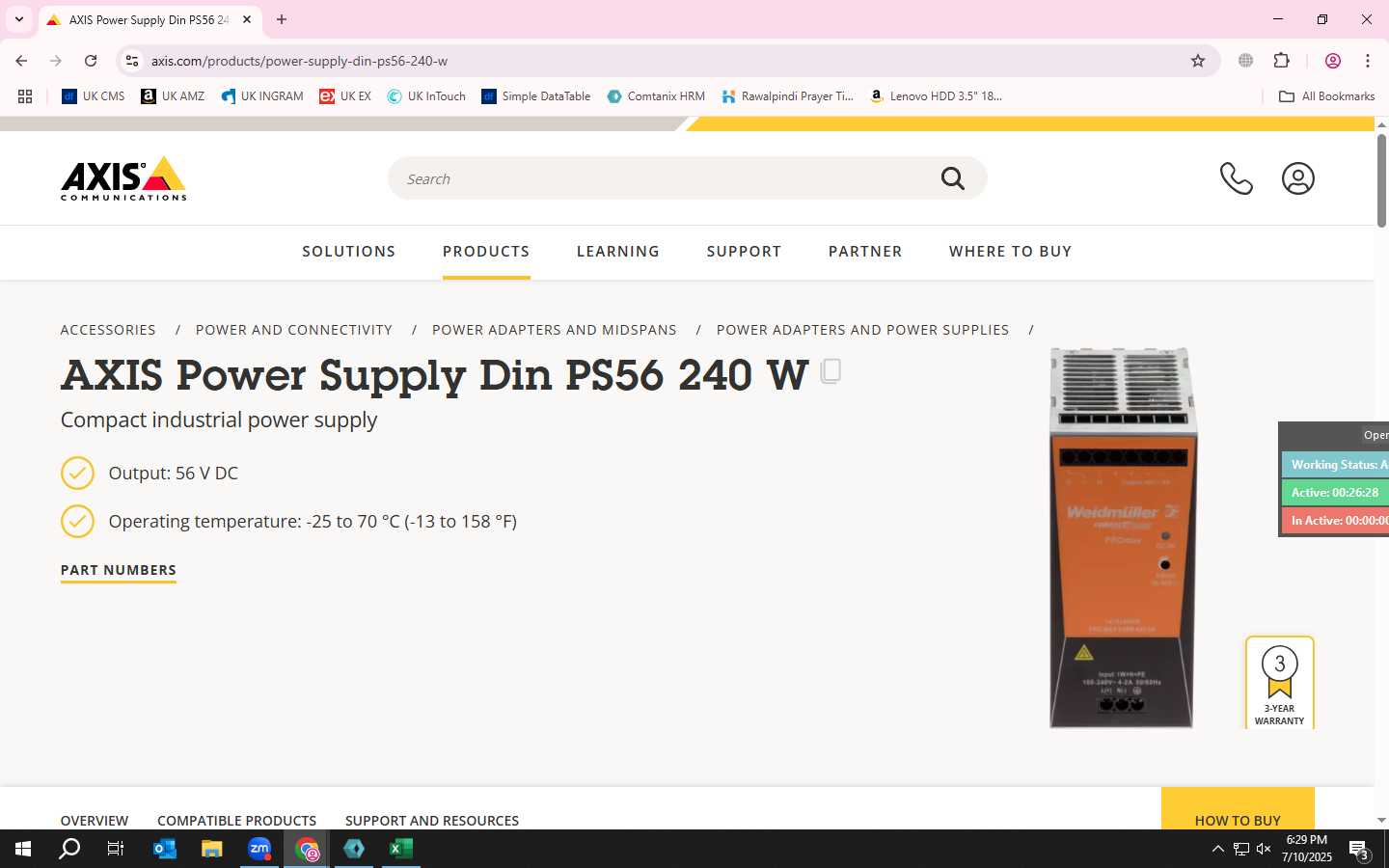Go to POWER ADAPTERS AND MIDSPANS breadcrumb
The width and height of the screenshot is (1389, 868).
555,330
